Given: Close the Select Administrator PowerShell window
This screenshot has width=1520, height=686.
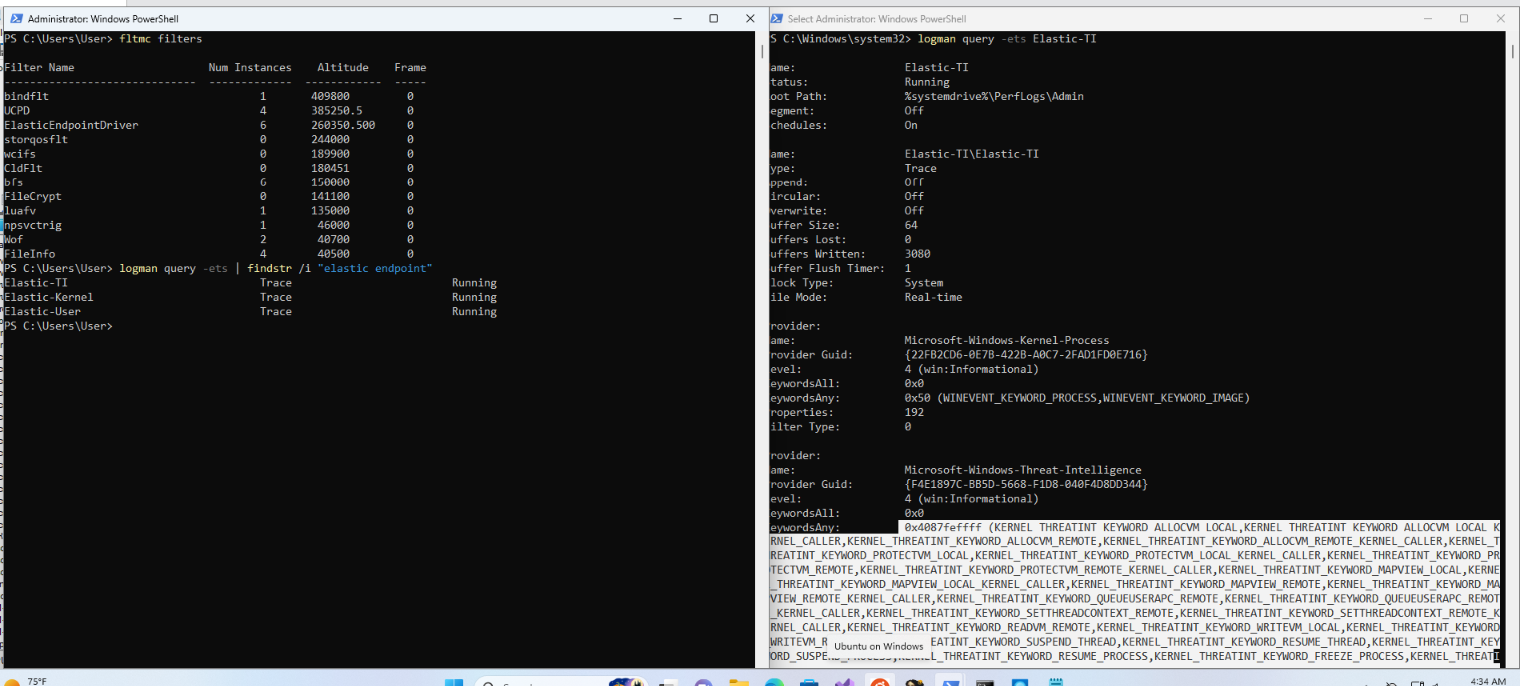Looking at the screenshot, I should 1500,19.
